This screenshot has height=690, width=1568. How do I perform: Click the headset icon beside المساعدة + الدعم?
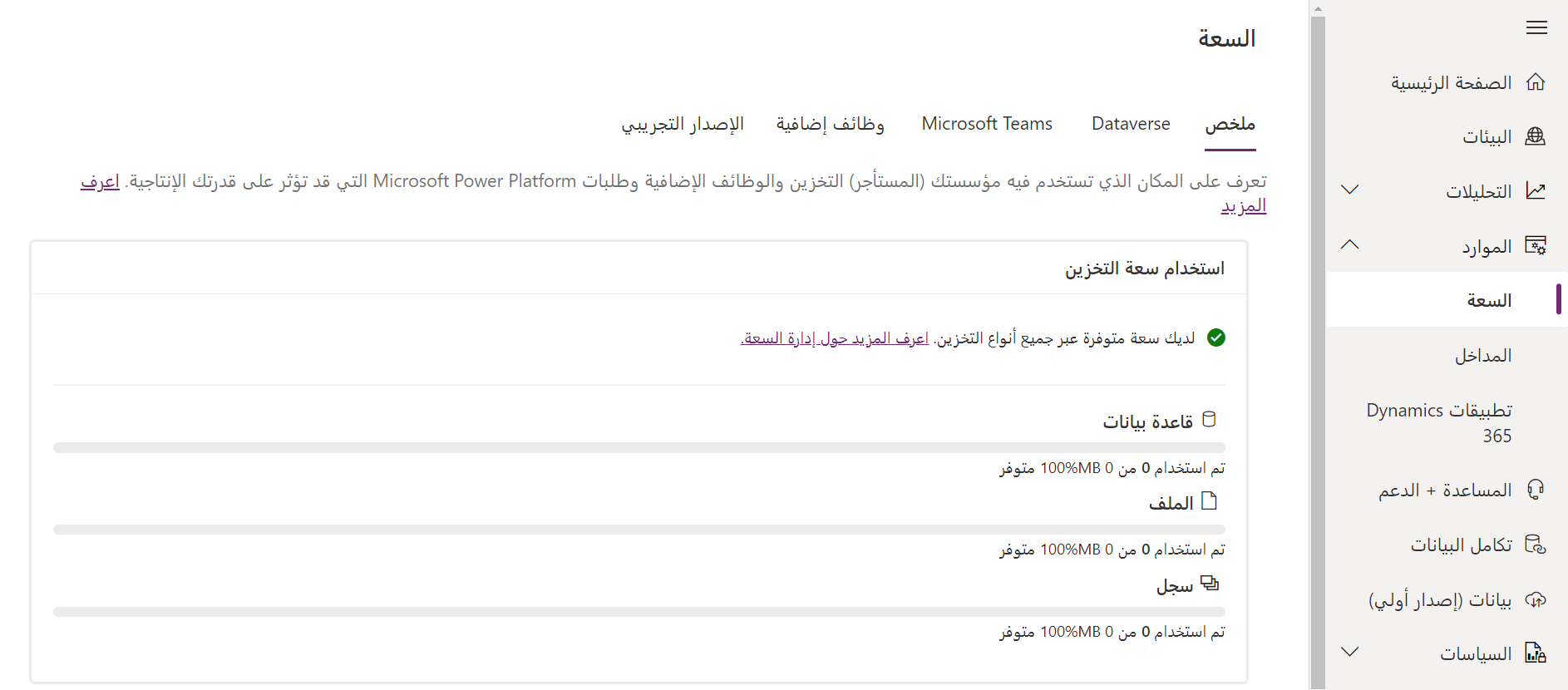click(x=1536, y=490)
